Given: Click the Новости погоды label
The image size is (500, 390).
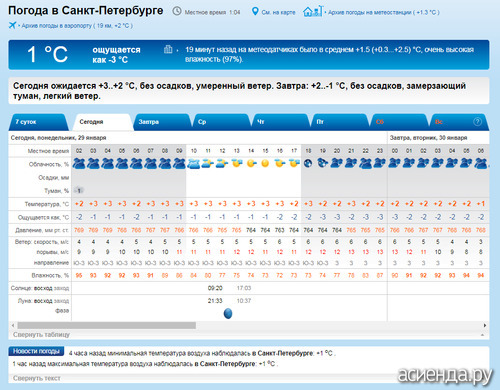Looking at the screenshot, I should [x=36, y=351].
